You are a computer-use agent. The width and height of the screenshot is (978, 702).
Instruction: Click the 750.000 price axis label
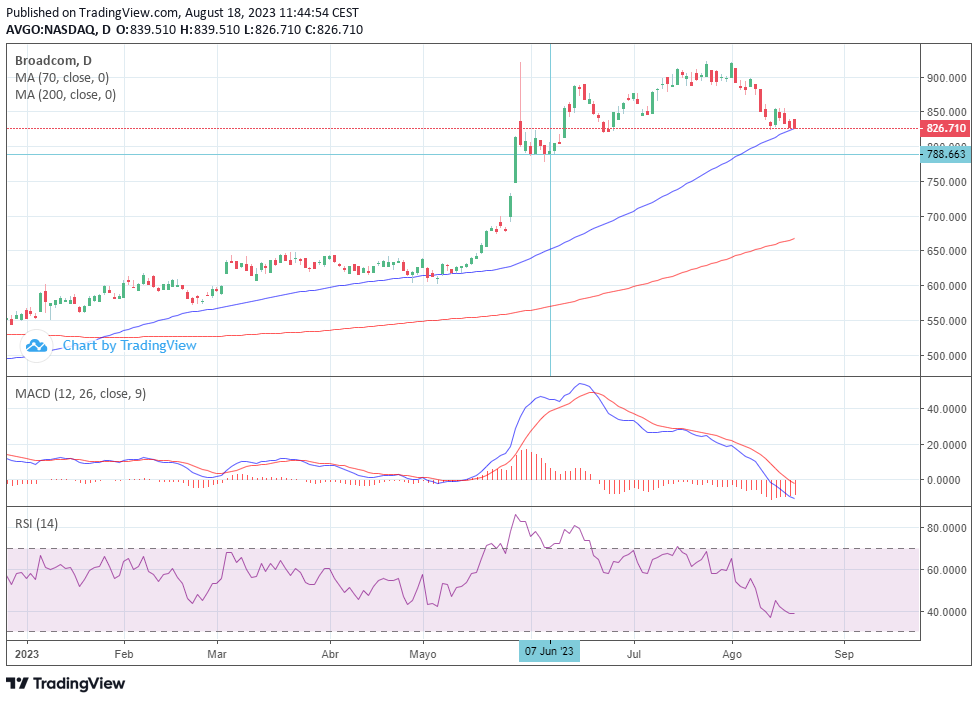(x=946, y=182)
